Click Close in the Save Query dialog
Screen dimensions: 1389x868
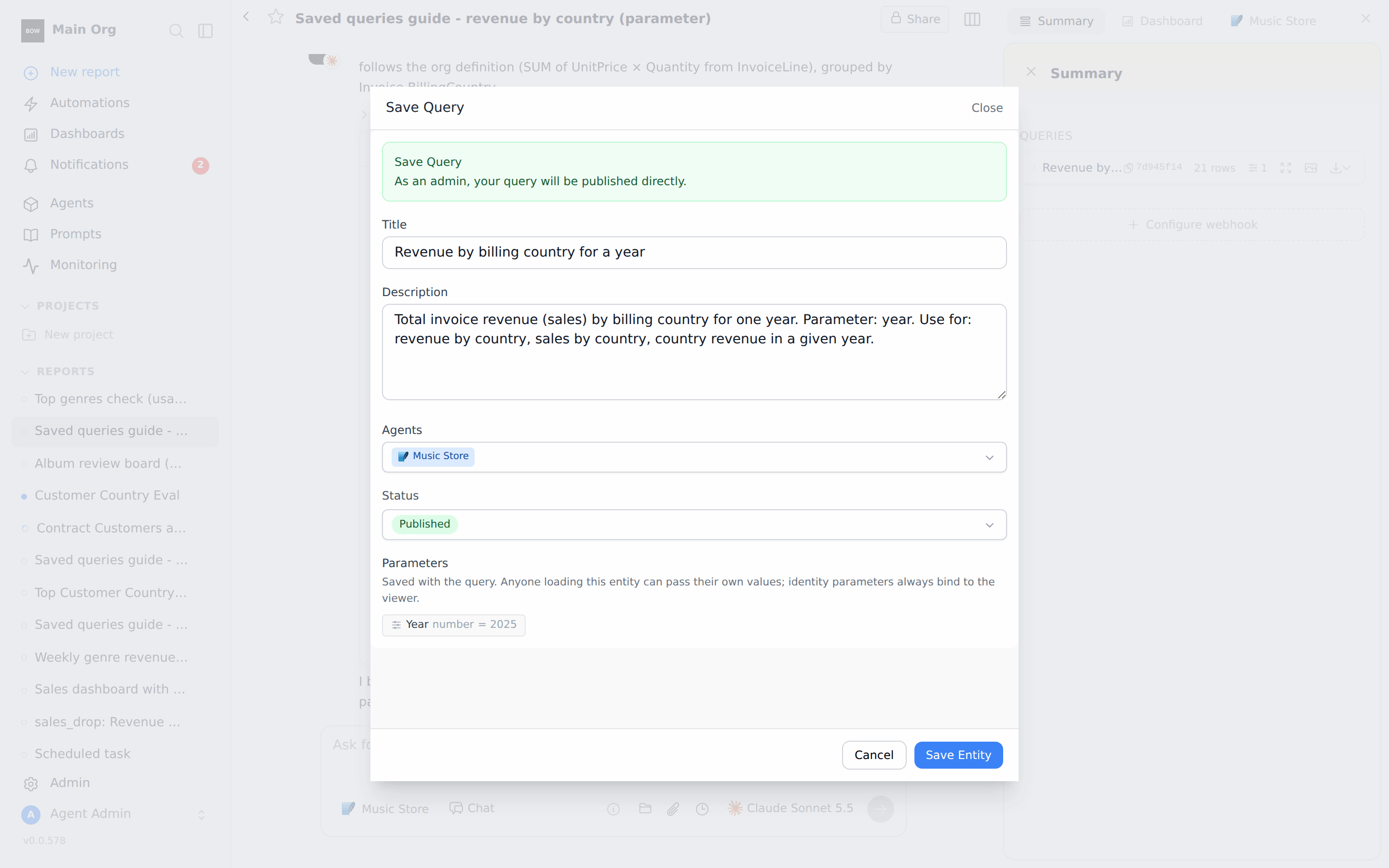(987, 108)
